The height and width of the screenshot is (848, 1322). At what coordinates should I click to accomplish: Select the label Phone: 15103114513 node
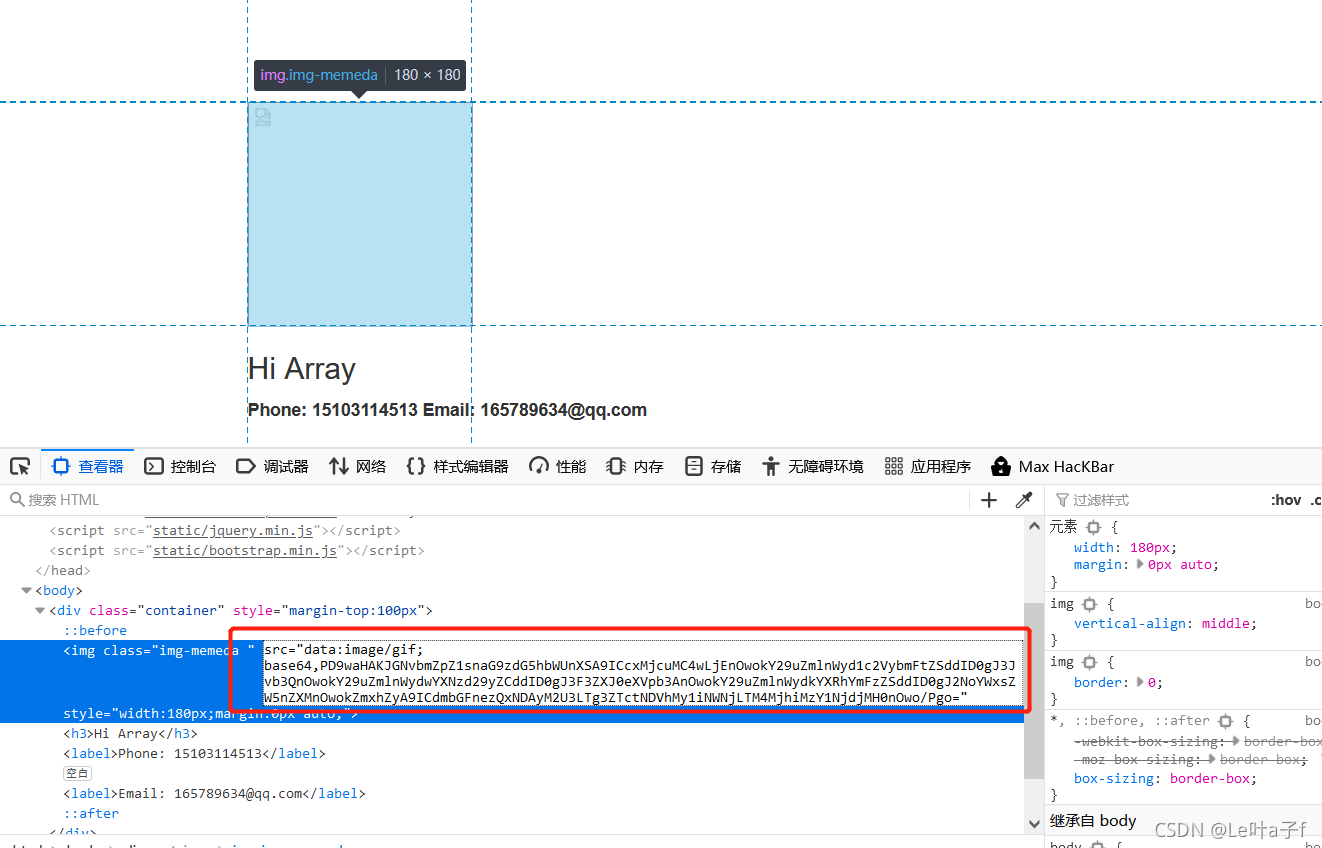point(194,754)
